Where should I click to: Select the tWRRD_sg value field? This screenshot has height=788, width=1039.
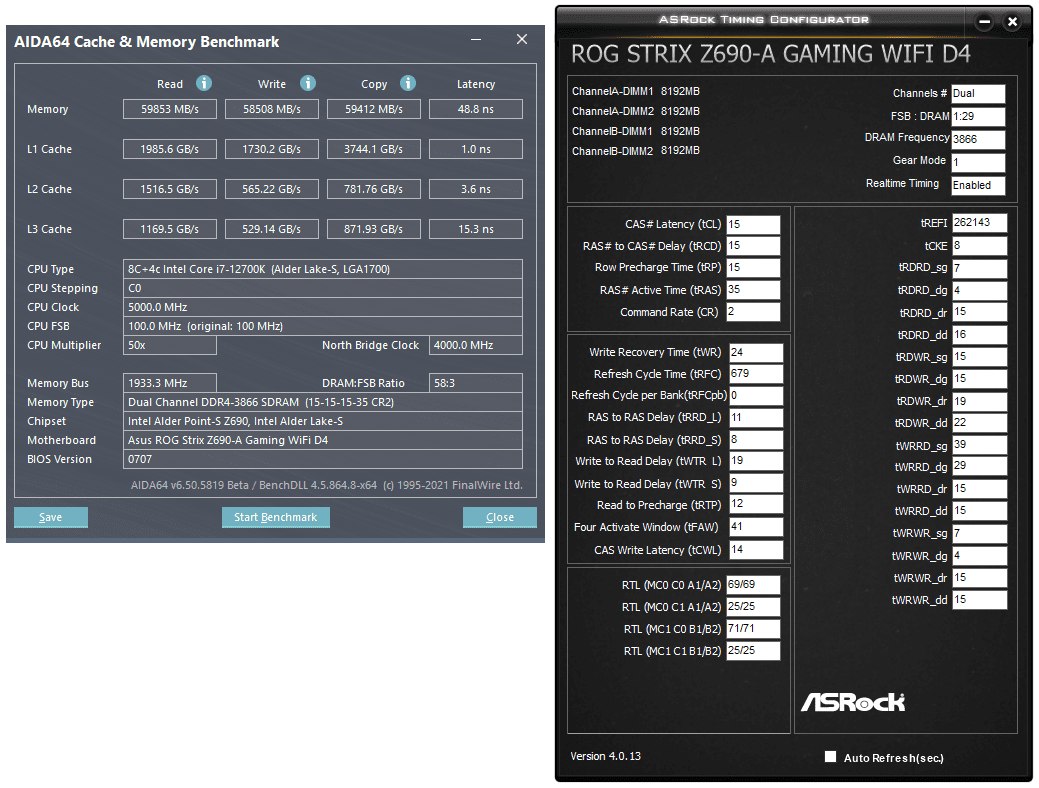979,445
